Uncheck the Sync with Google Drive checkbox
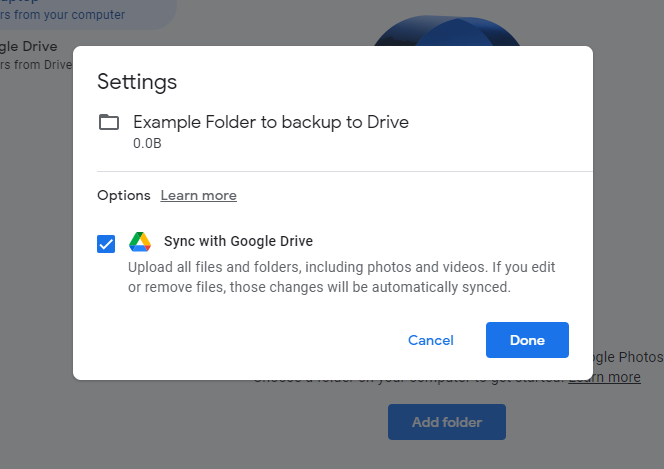 click(x=106, y=244)
